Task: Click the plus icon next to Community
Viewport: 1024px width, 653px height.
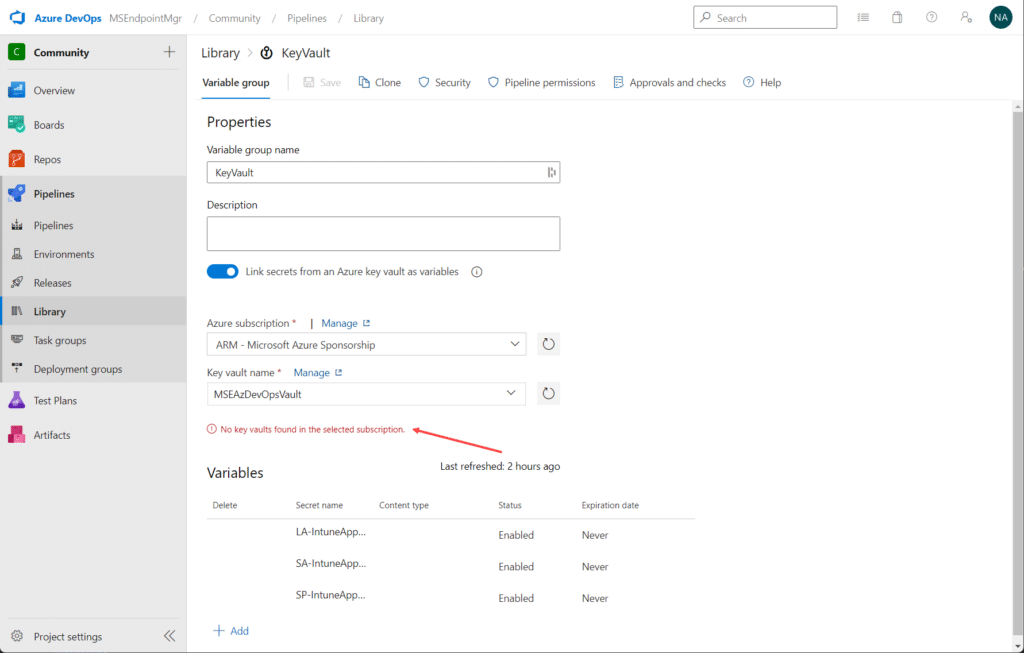Action: click(169, 52)
